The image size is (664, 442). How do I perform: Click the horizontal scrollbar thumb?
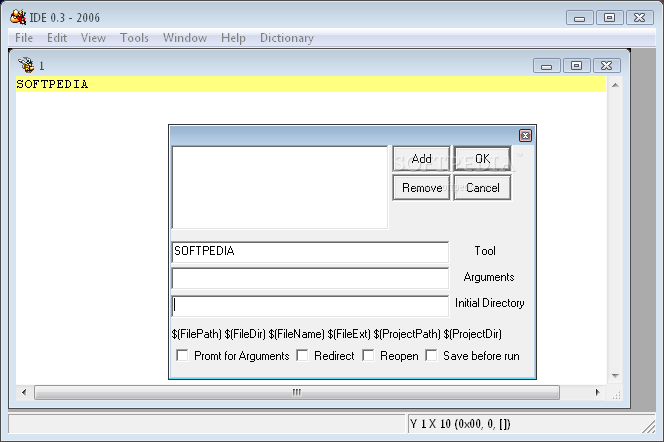point(297,392)
